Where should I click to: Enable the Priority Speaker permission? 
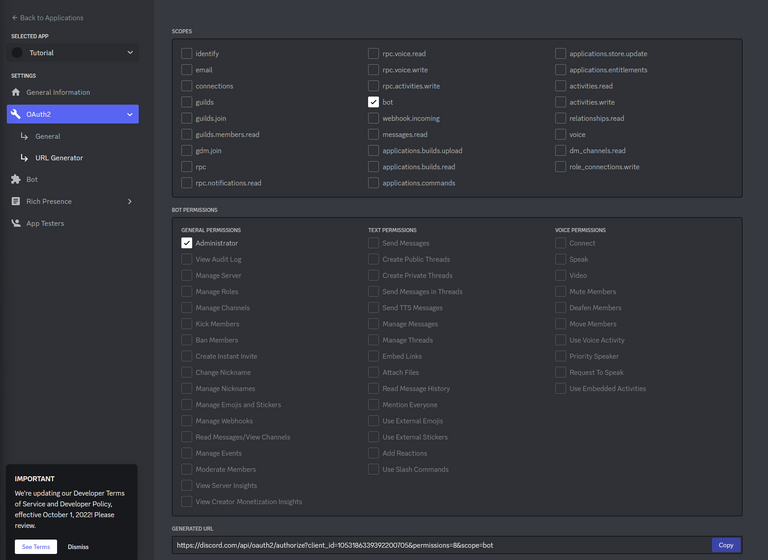click(x=560, y=356)
